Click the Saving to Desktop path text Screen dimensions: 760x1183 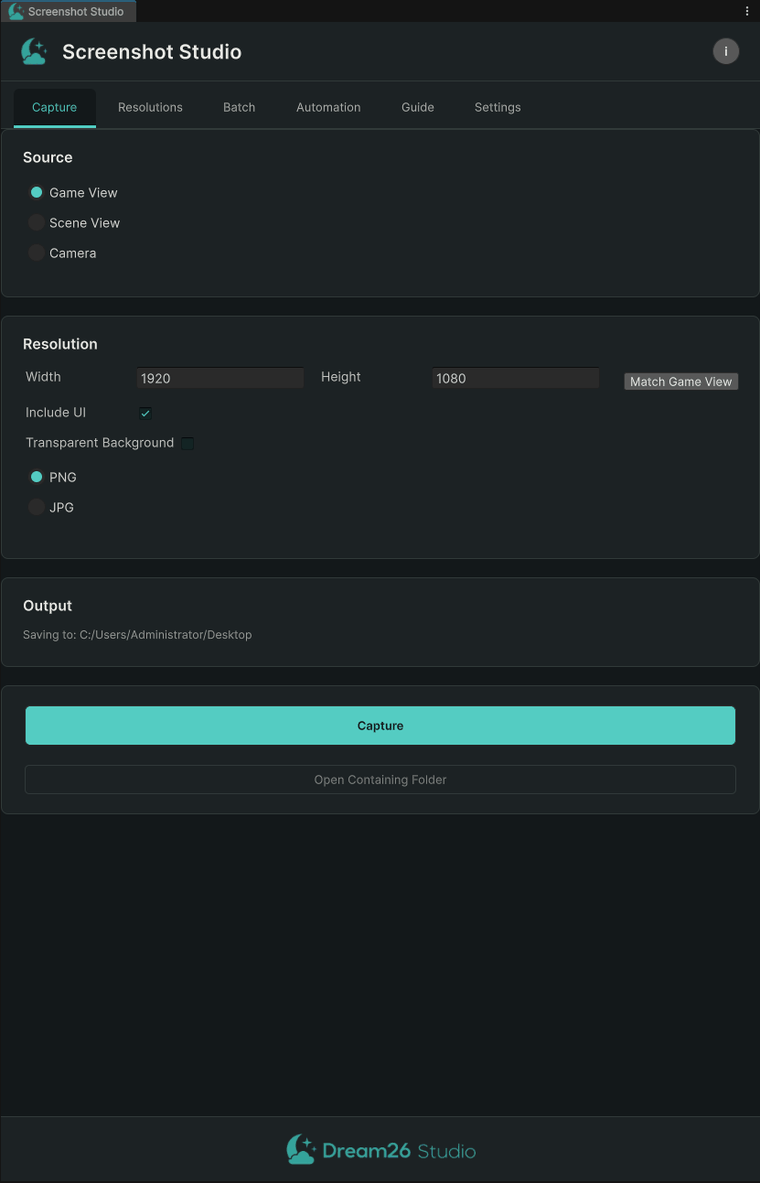click(x=137, y=635)
